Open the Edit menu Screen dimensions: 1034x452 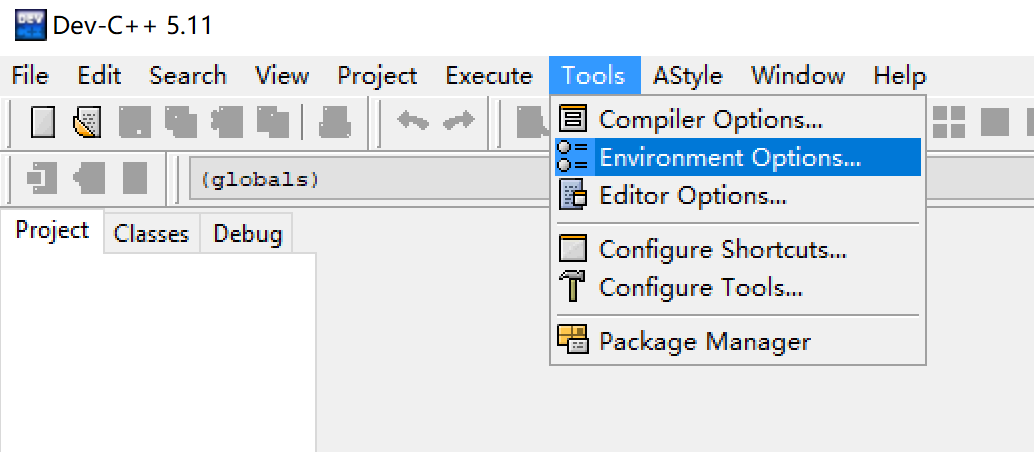click(100, 75)
